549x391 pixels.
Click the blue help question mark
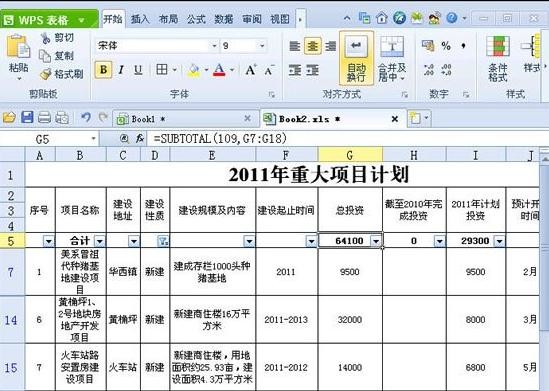tap(452, 18)
